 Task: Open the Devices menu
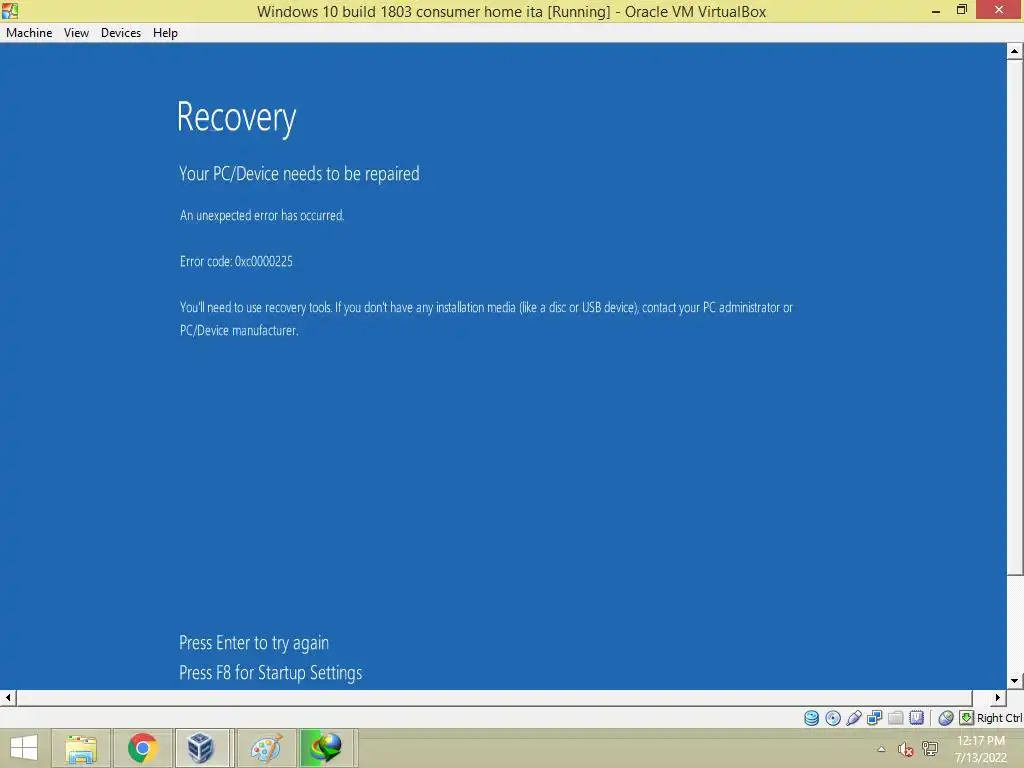tap(121, 33)
